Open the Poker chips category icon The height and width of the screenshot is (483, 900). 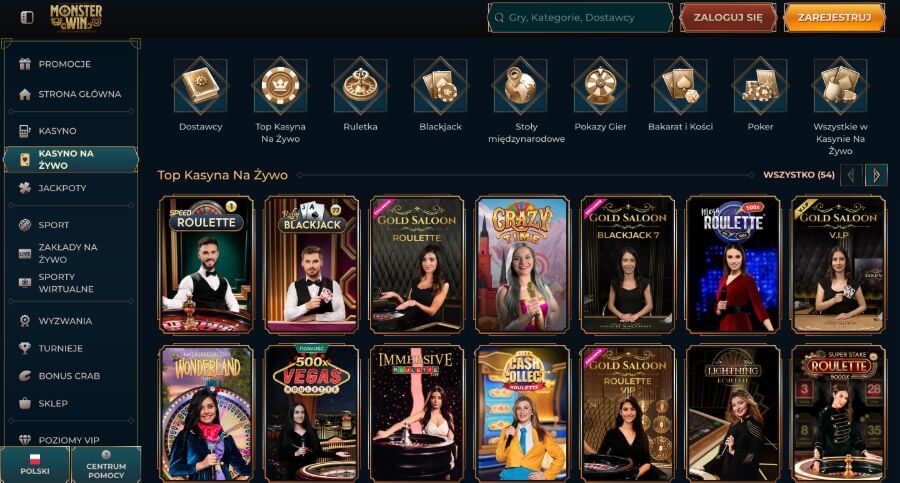click(761, 86)
